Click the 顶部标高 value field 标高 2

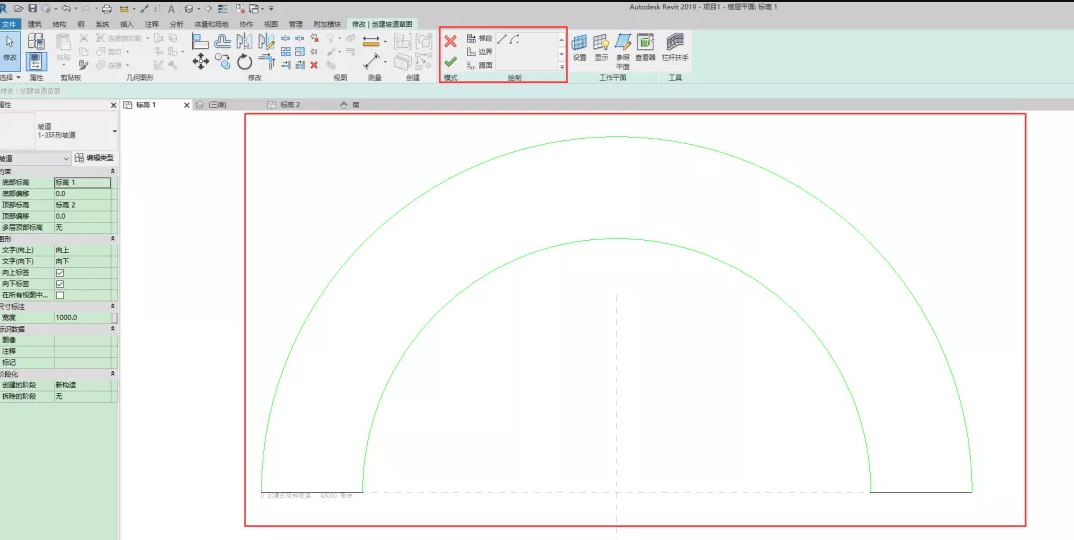point(82,205)
